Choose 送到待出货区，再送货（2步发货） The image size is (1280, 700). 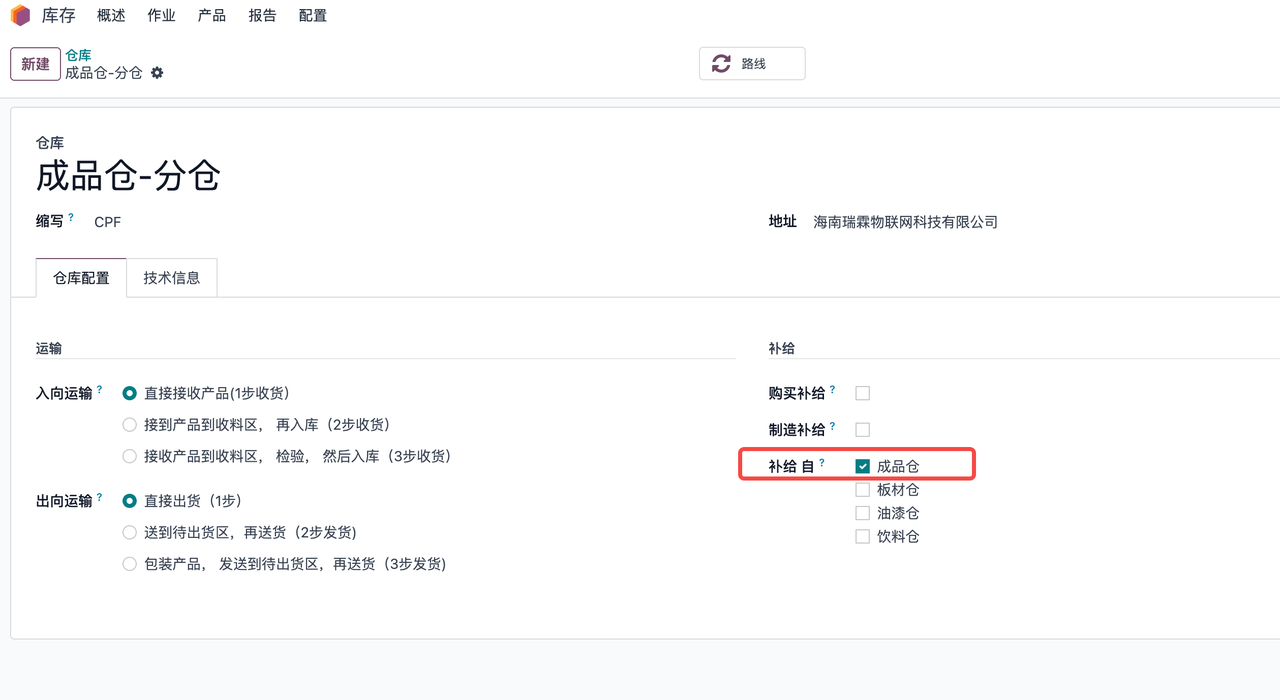click(129, 532)
